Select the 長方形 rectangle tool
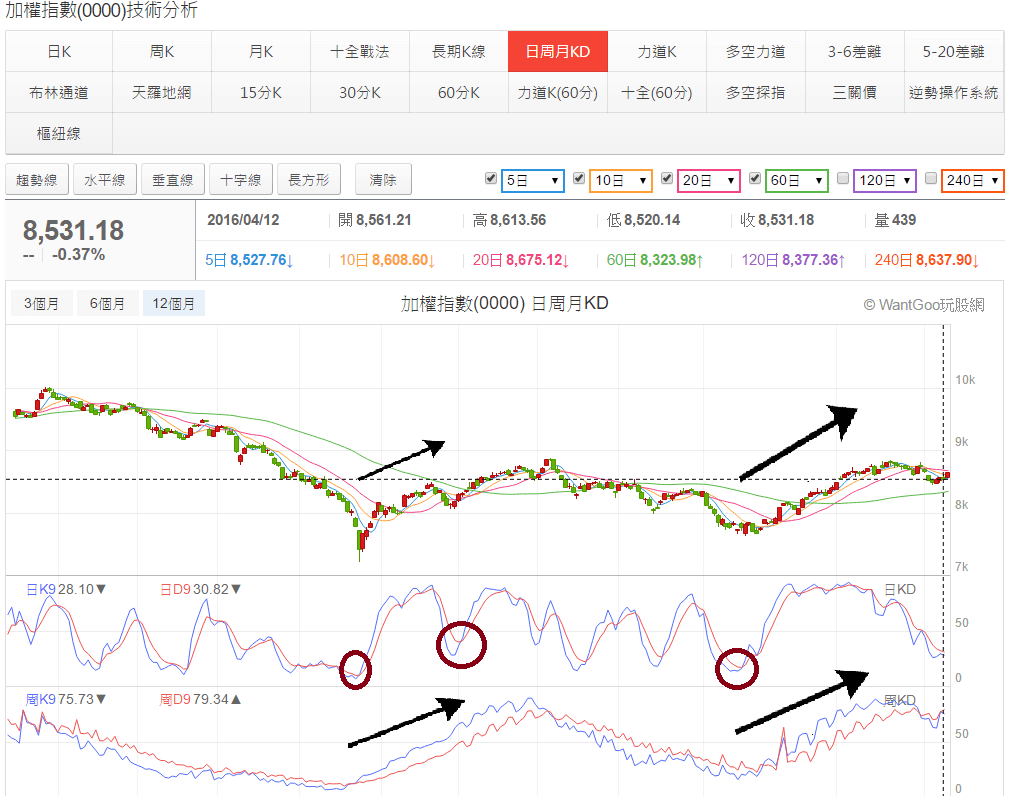 point(309,180)
